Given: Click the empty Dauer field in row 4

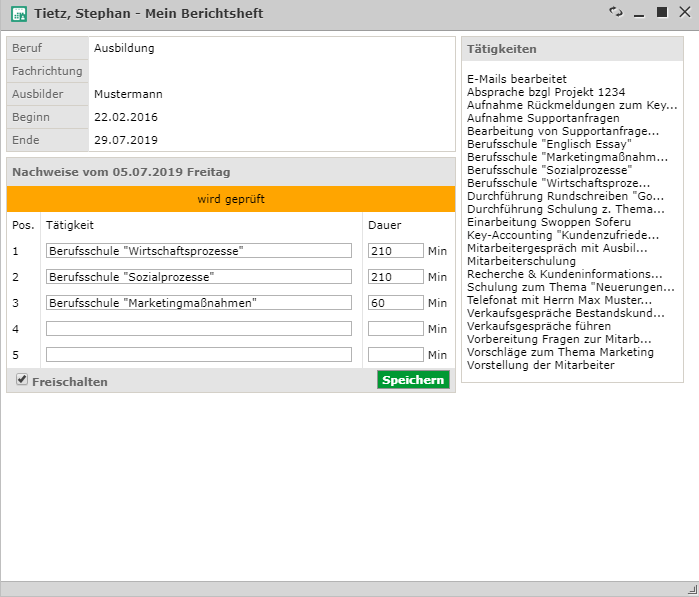Looking at the screenshot, I should click(396, 329).
